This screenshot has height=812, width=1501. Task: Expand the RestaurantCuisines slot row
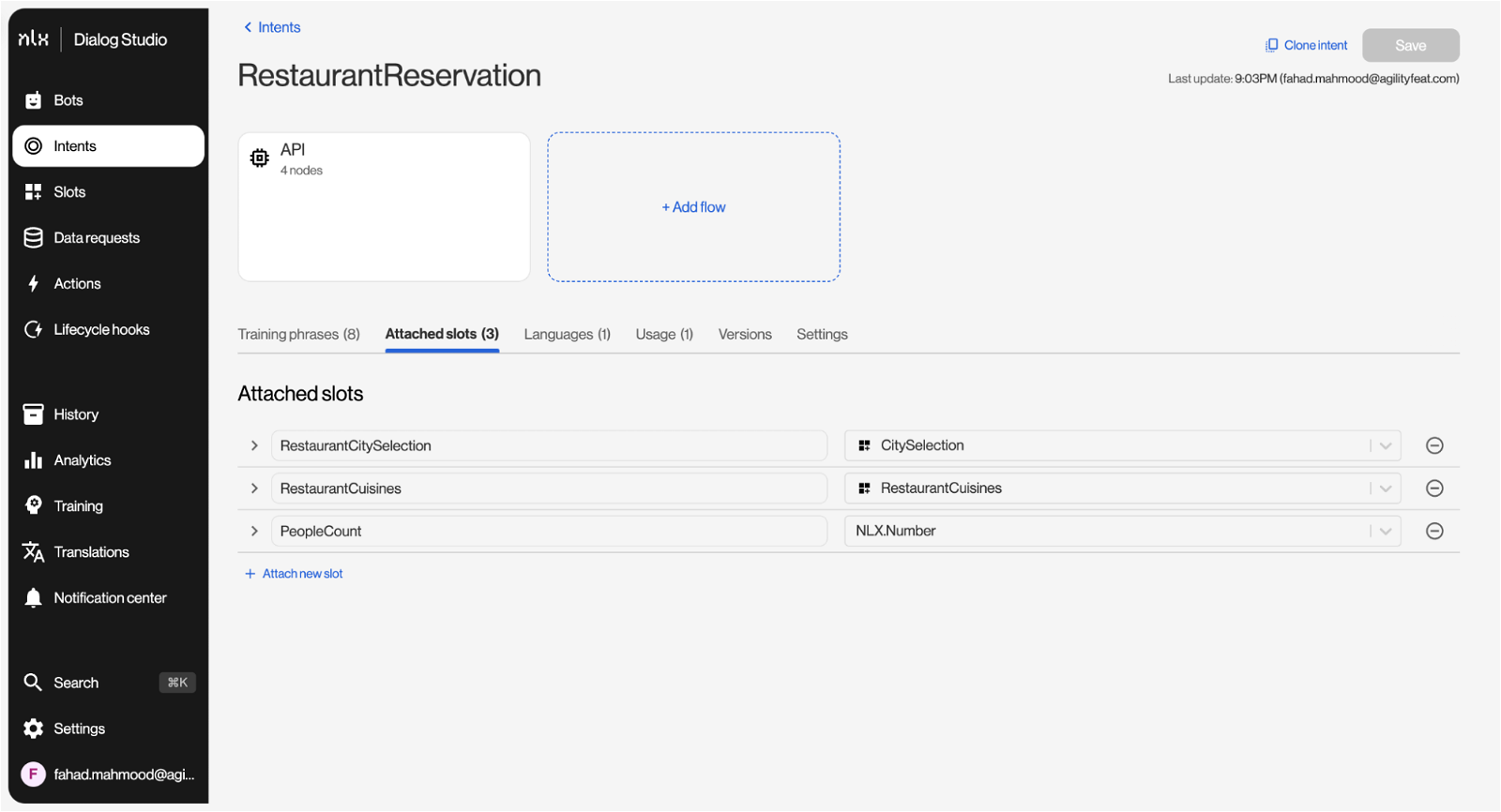pos(254,489)
